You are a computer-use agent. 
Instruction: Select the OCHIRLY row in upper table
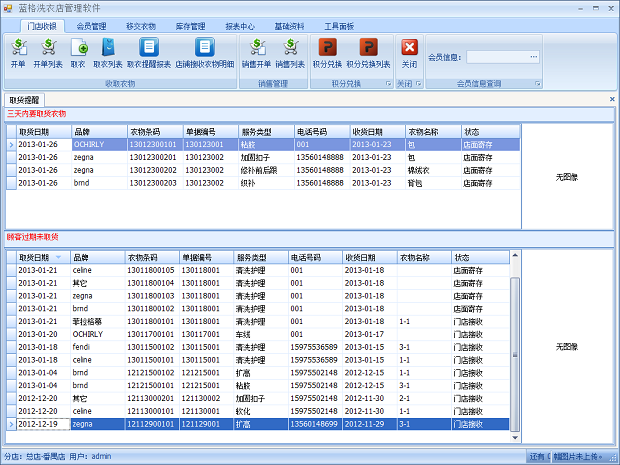coord(263,144)
